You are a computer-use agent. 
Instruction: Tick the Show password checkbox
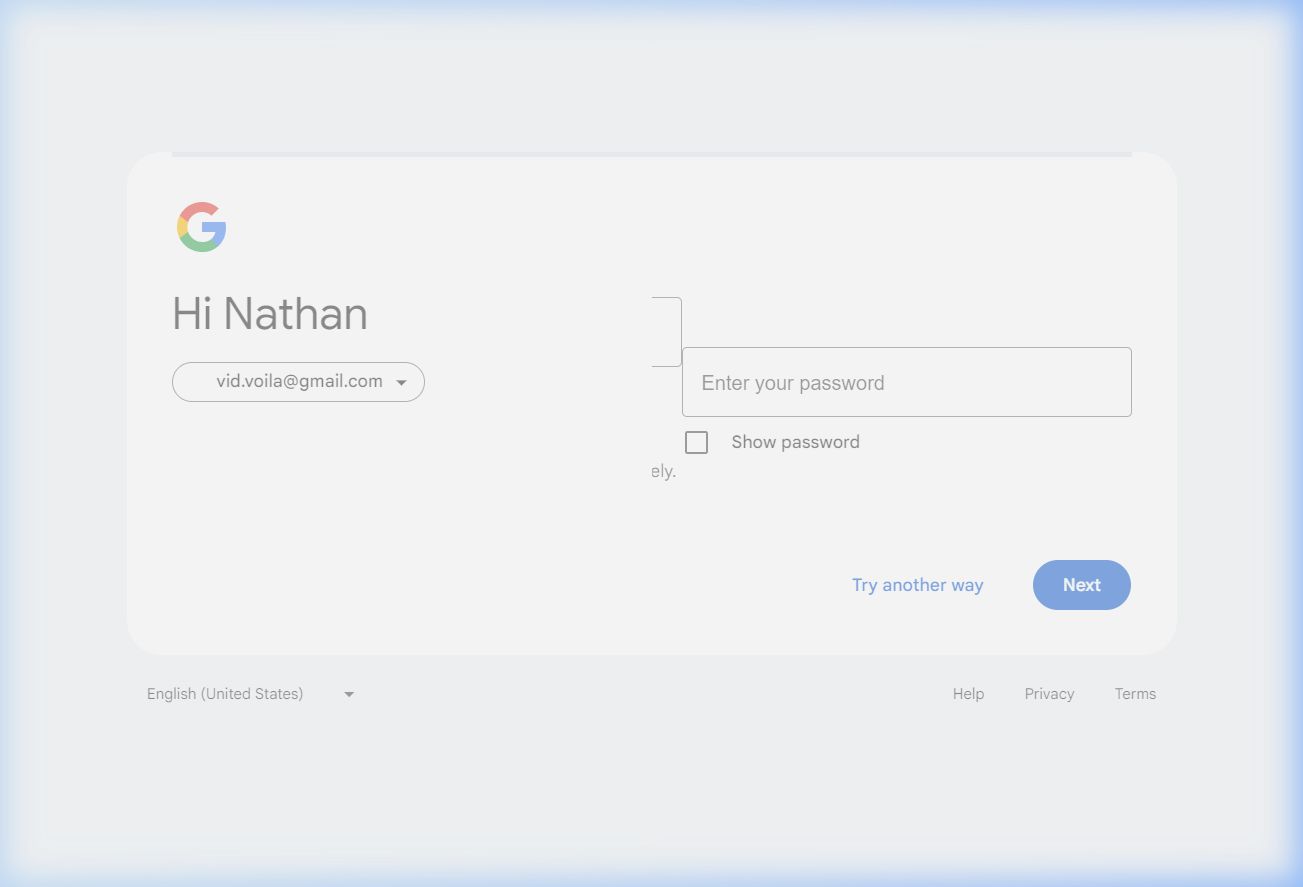click(x=696, y=442)
